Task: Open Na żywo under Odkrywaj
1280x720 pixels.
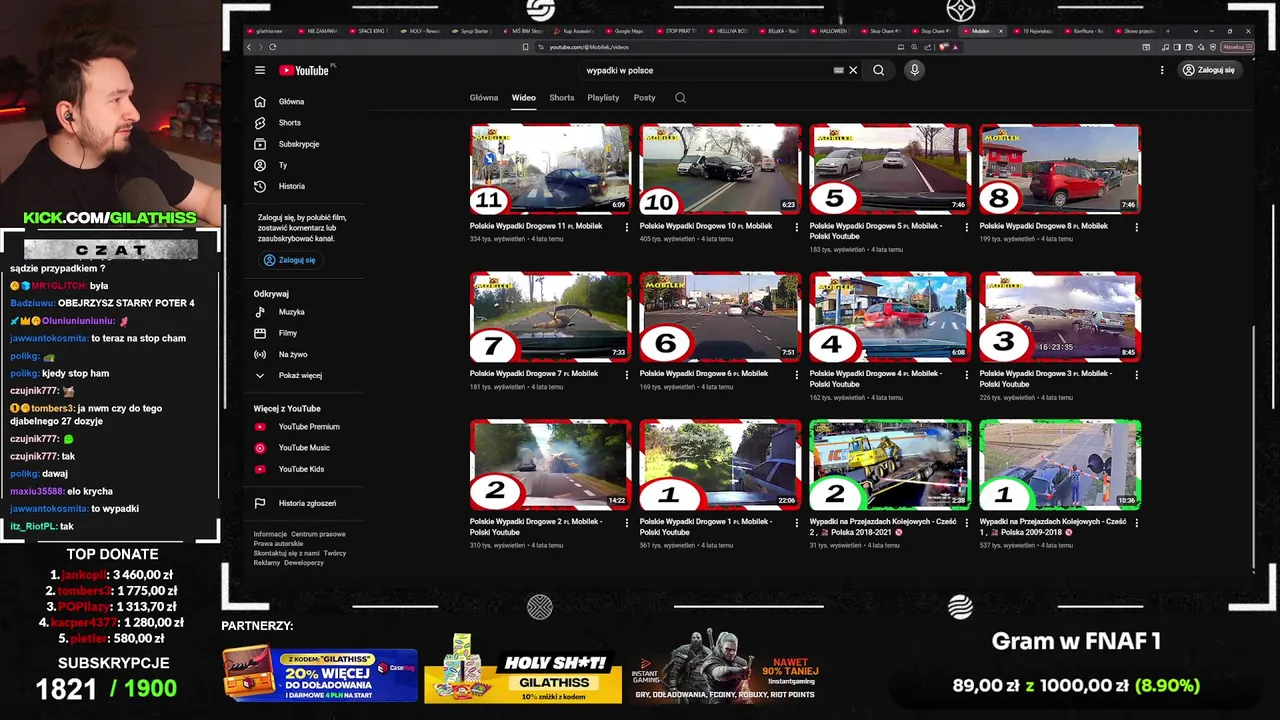Action: (x=292, y=354)
